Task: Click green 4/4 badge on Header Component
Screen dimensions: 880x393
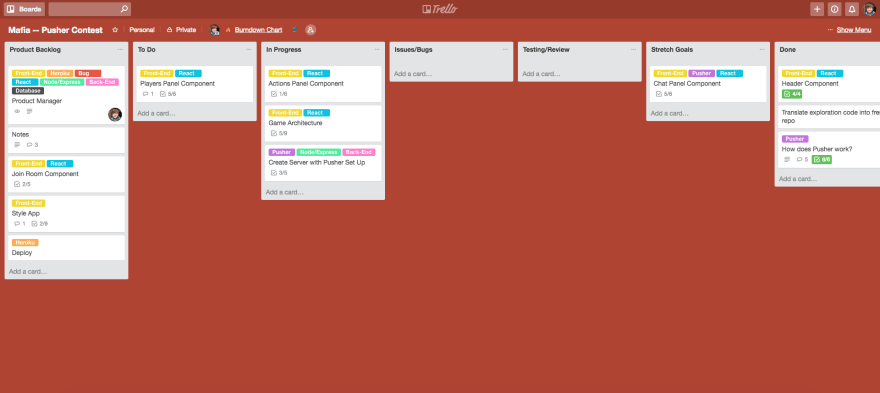Action: 792,94
